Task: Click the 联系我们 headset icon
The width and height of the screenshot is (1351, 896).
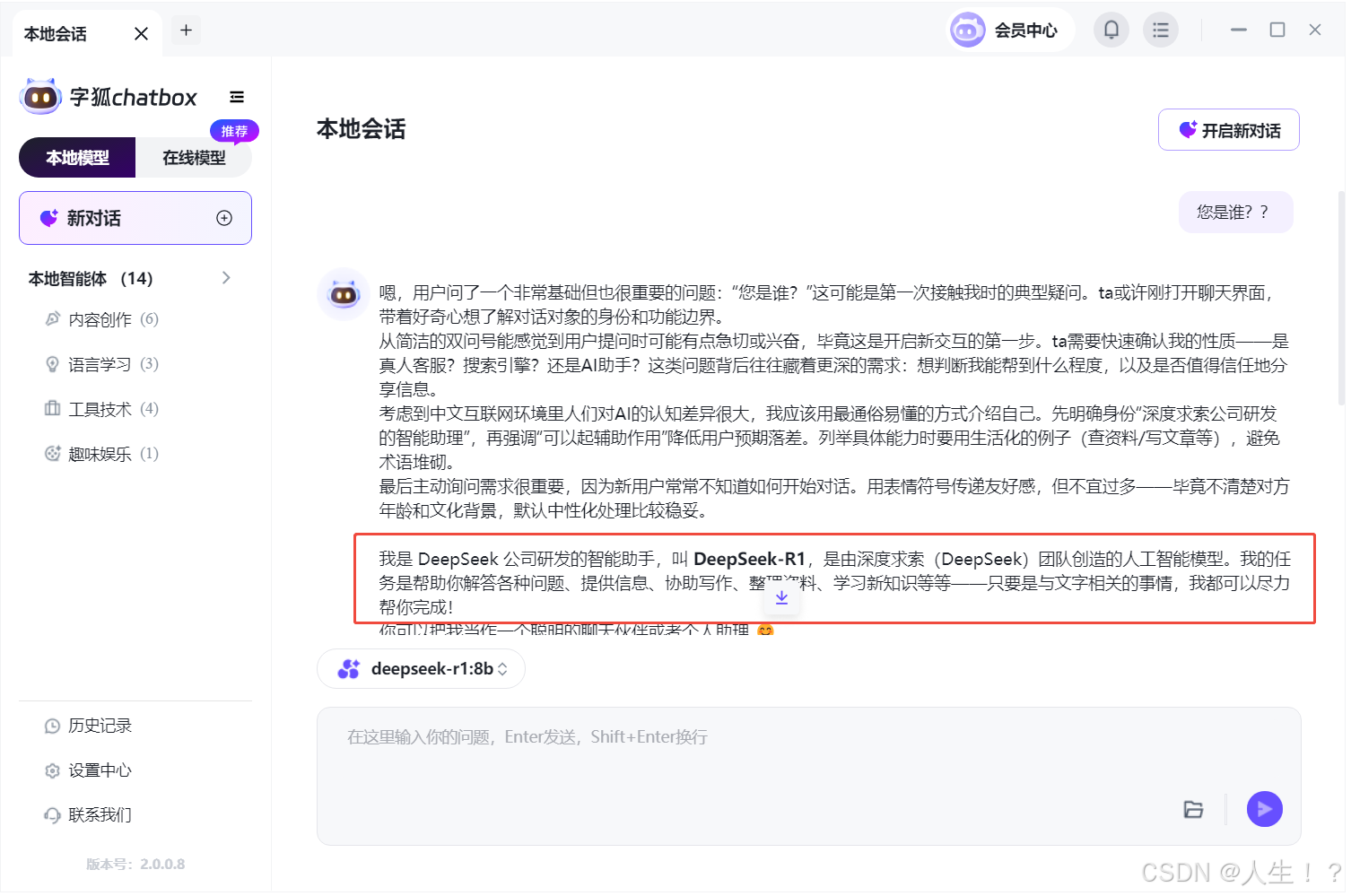Action: point(53,815)
